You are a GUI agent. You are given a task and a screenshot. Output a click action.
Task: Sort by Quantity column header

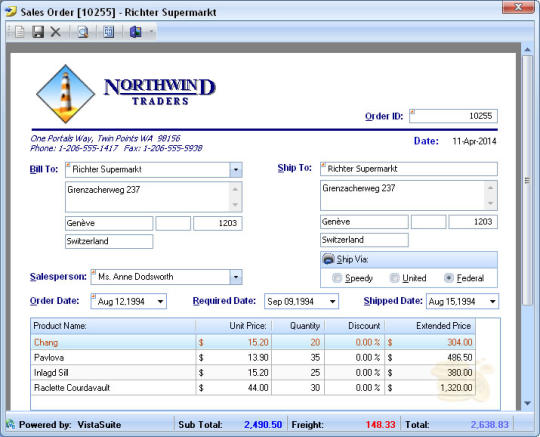298,326
